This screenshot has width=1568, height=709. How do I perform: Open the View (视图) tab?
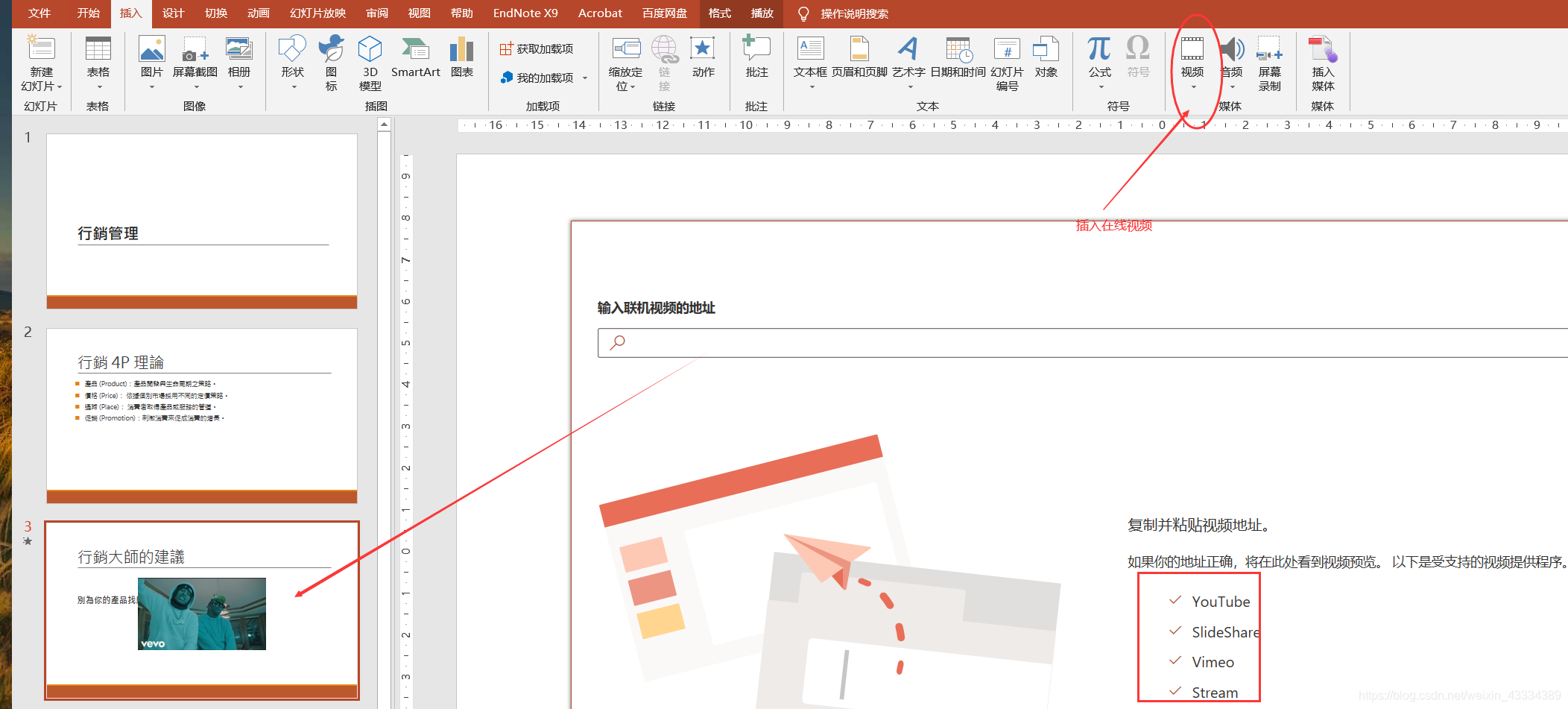point(420,13)
